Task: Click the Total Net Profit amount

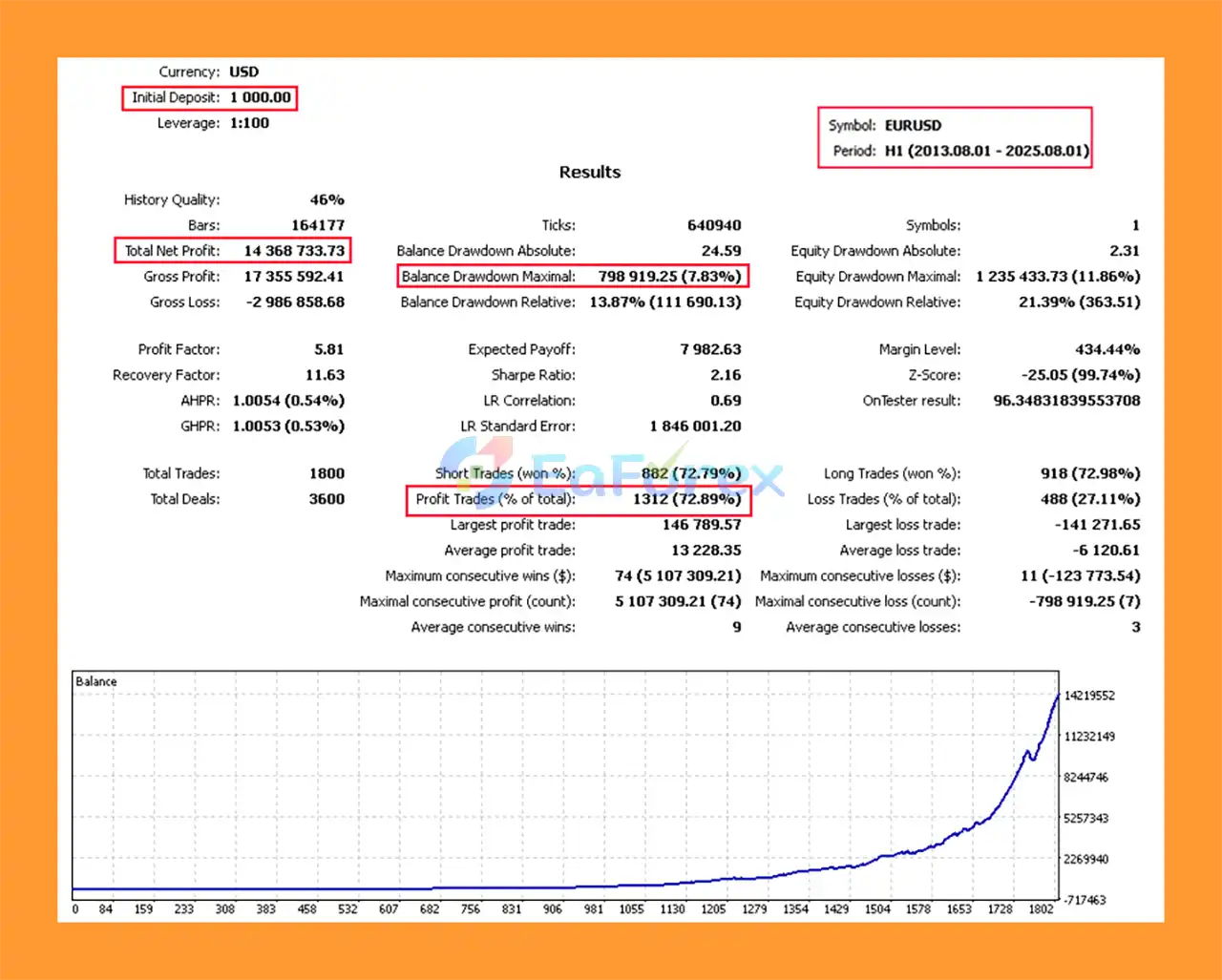Action: pos(294,251)
